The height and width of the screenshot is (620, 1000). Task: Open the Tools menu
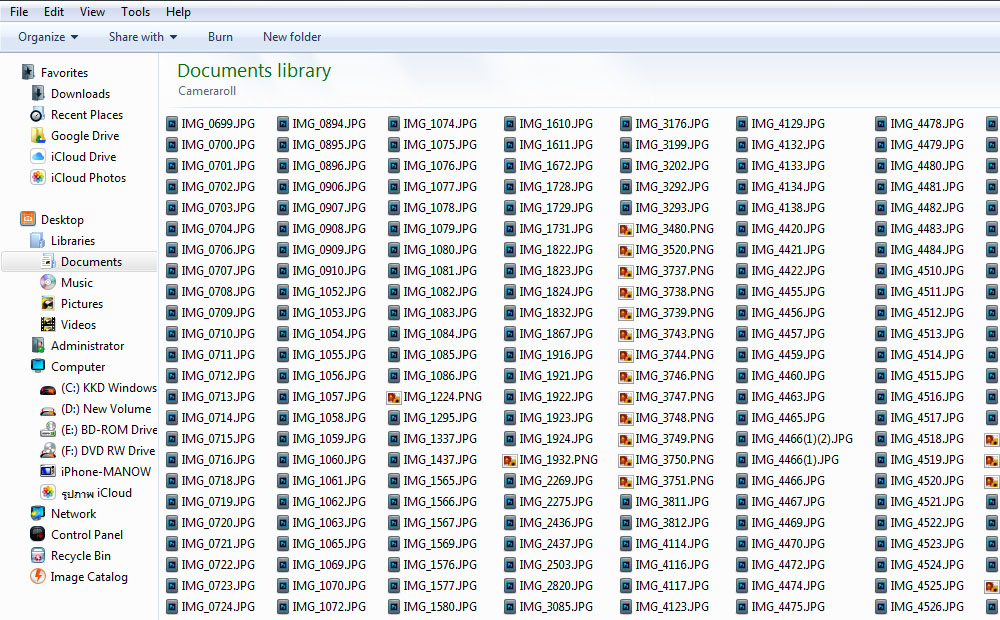135,11
